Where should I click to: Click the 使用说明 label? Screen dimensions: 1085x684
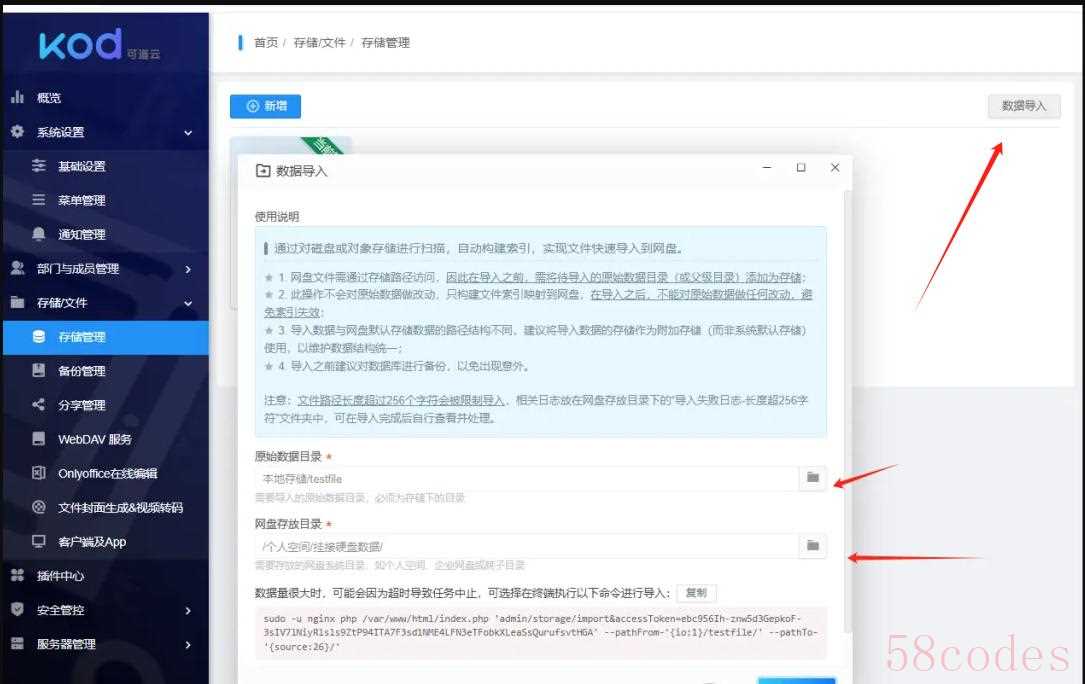(277, 216)
